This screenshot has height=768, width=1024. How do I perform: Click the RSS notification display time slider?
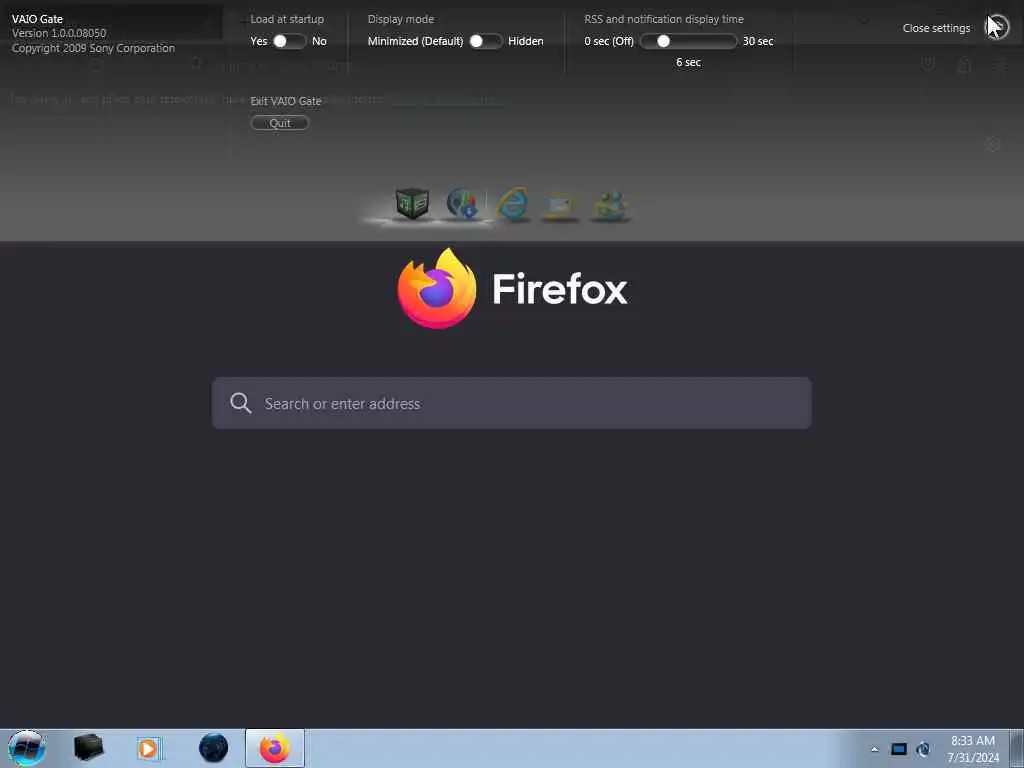(688, 41)
